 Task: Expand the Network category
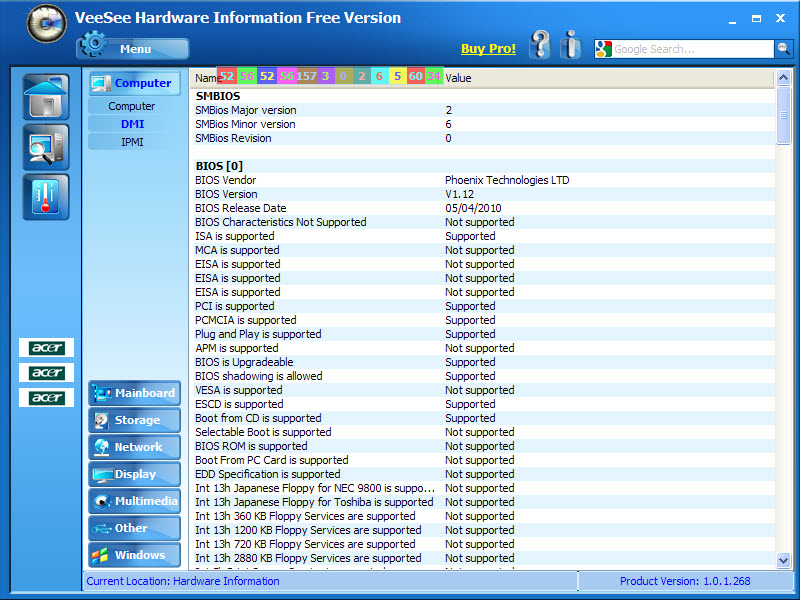pyautogui.click(x=134, y=447)
